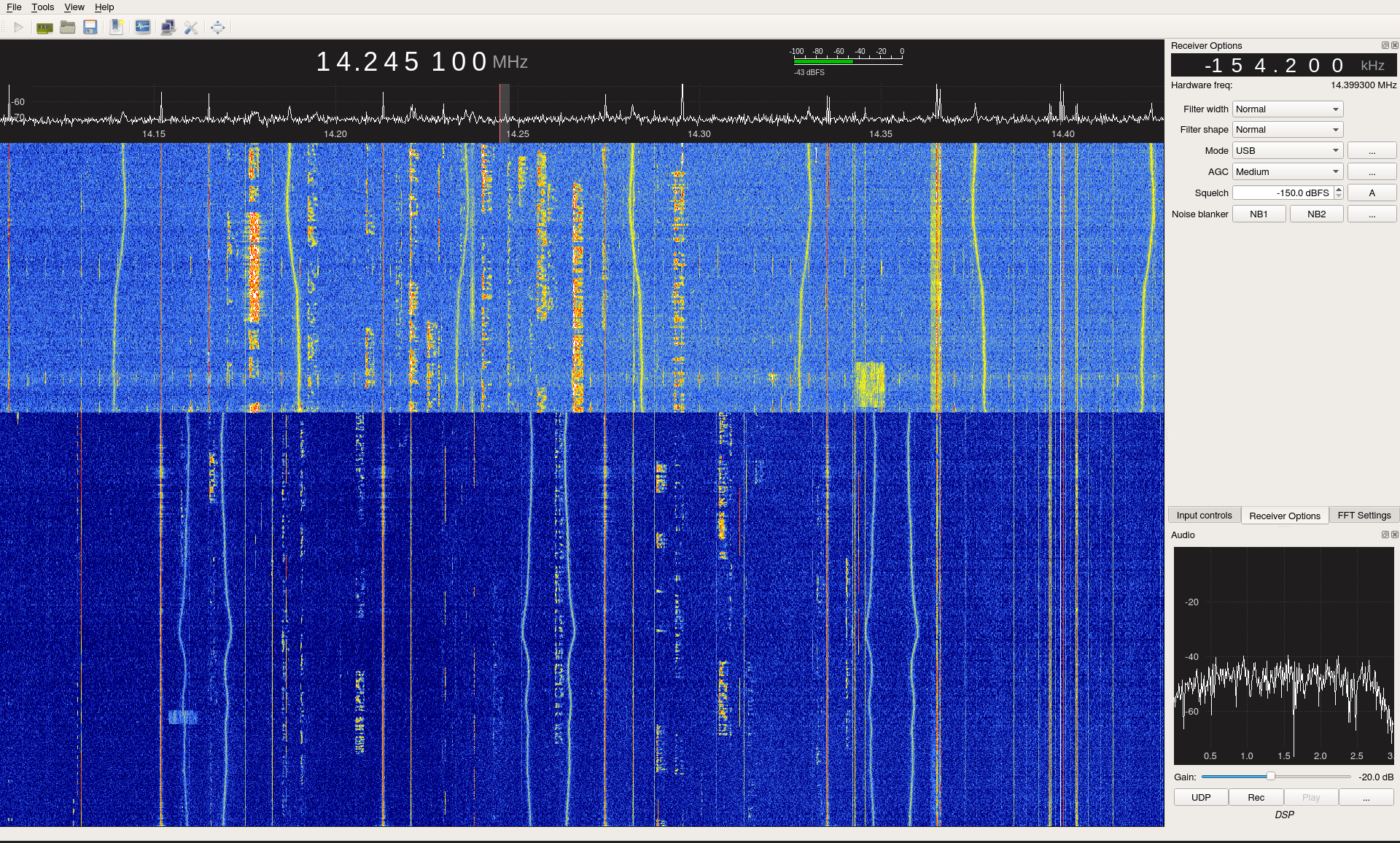Open the View menu
Screen dimensions: 1400x843
74,7
